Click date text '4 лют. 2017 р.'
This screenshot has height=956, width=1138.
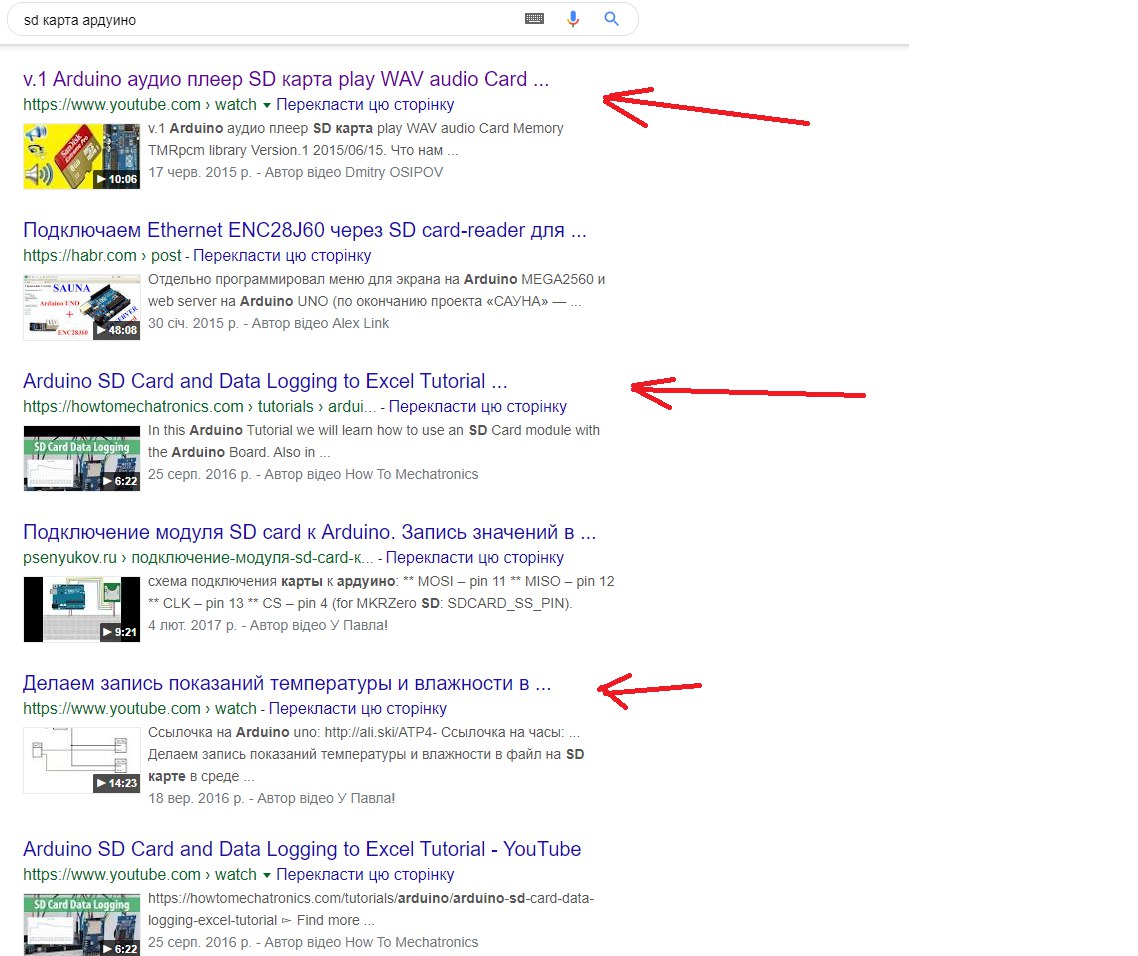192,625
